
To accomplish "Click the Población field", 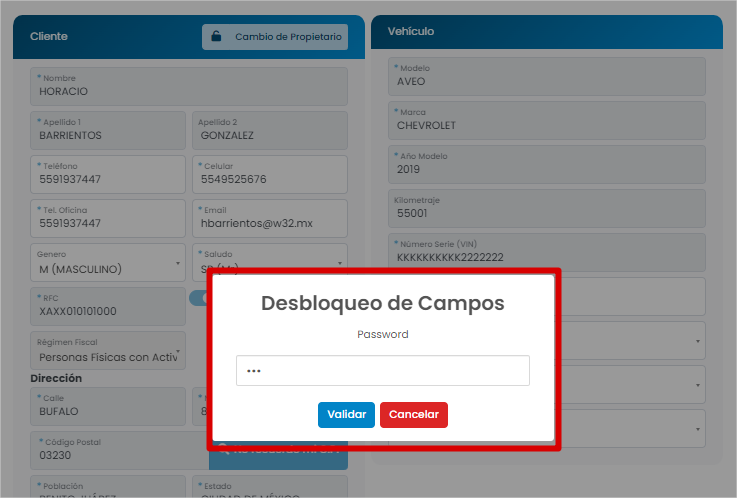I will pyautogui.click(x=108, y=487).
